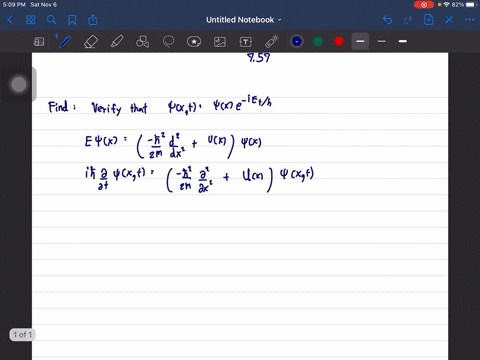The width and height of the screenshot is (480, 360).
Task: Tap the floating gray assistive touch button
Action: pos(19,84)
